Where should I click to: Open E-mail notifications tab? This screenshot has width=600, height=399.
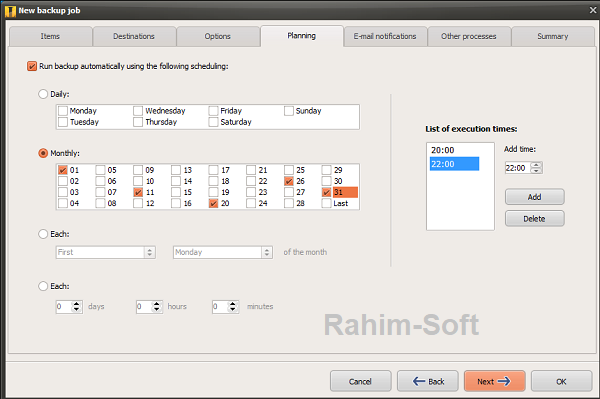pyautogui.click(x=385, y=36)
